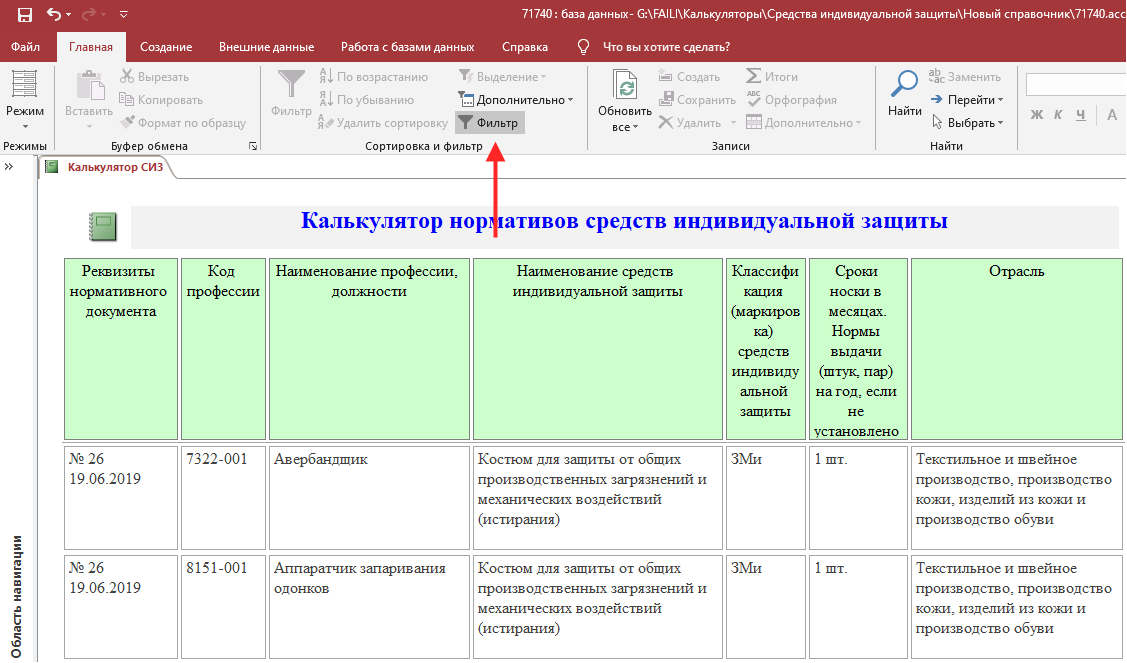Open the Дополнительно filter options dropdown

tap(515, 99)
